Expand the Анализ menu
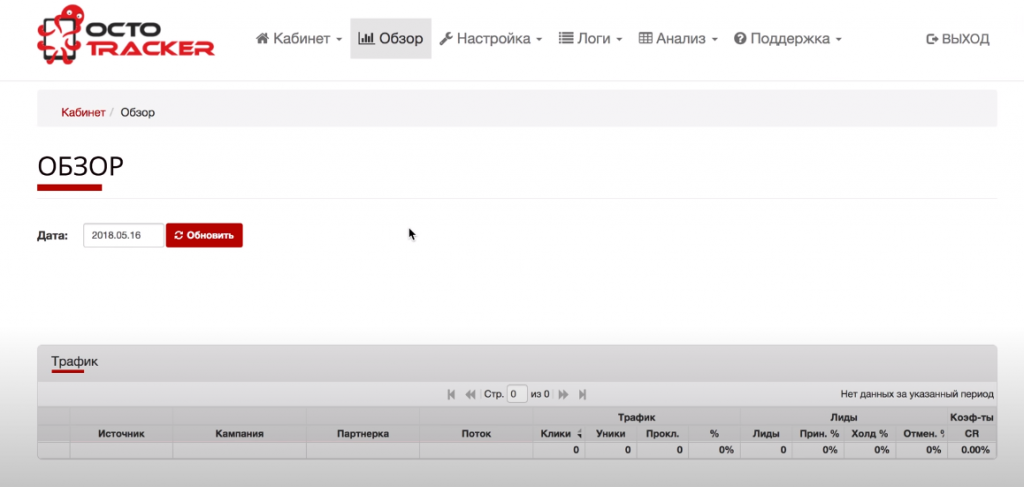 click(678, 39)
